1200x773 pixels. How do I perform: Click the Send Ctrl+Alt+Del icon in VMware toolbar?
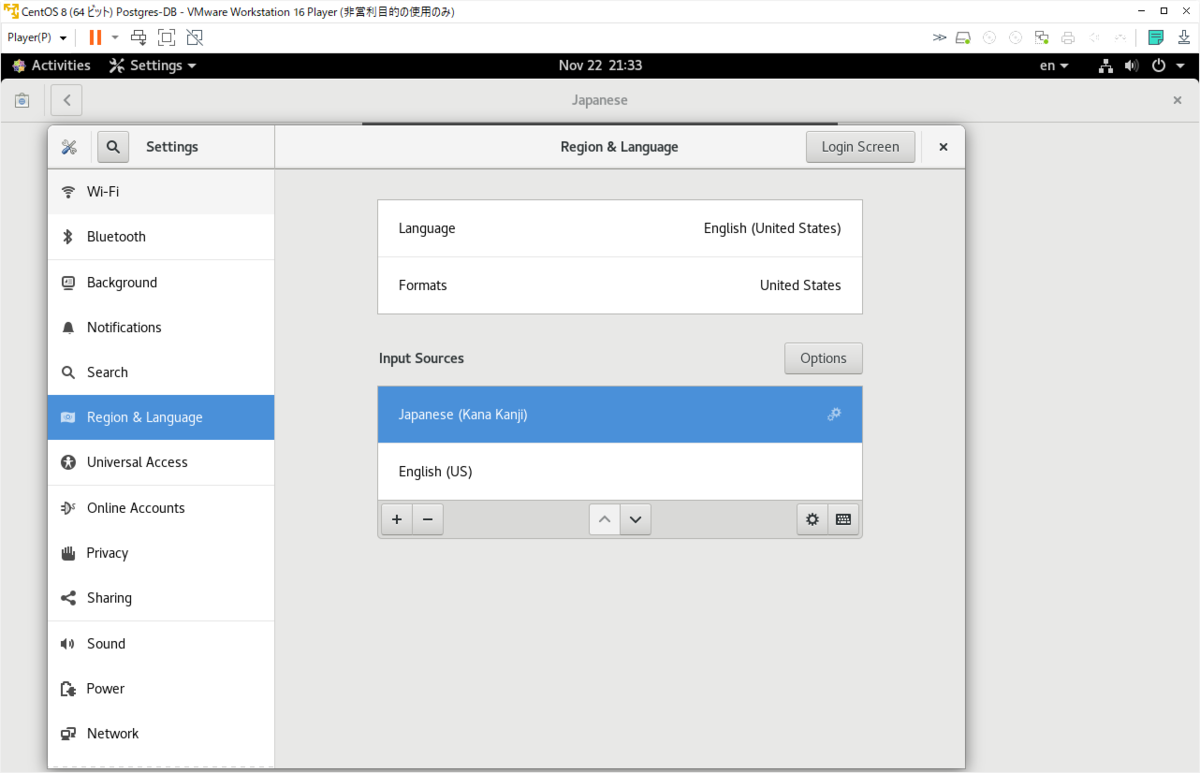coord(139,38)
